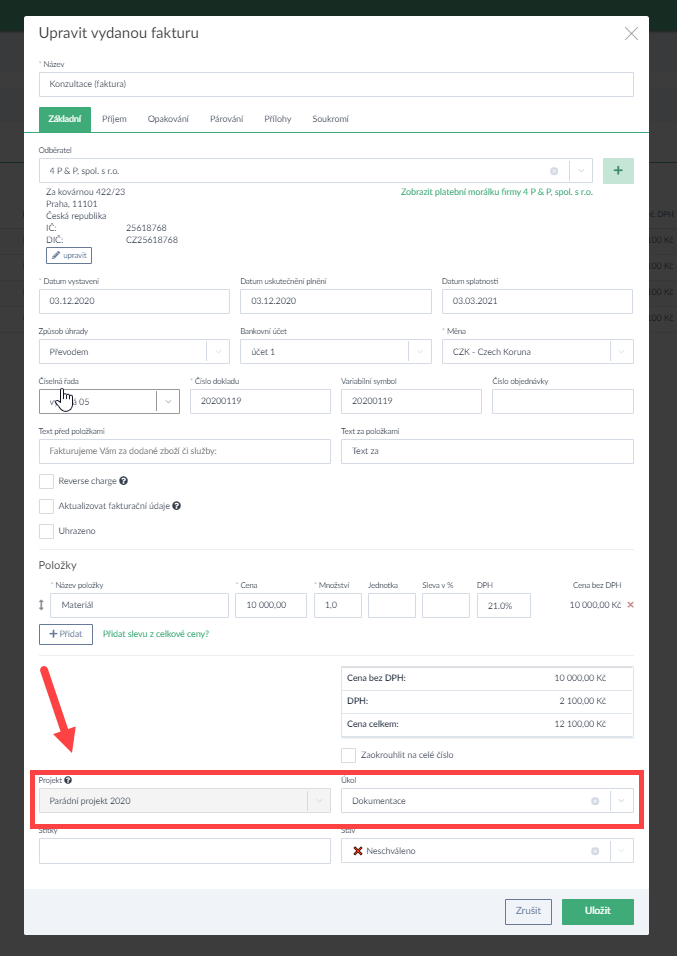The width and height of the screenshot is (677, 956).
Task: Check Zaokrouhlit na celé číslo
Action: click(348, 755)
